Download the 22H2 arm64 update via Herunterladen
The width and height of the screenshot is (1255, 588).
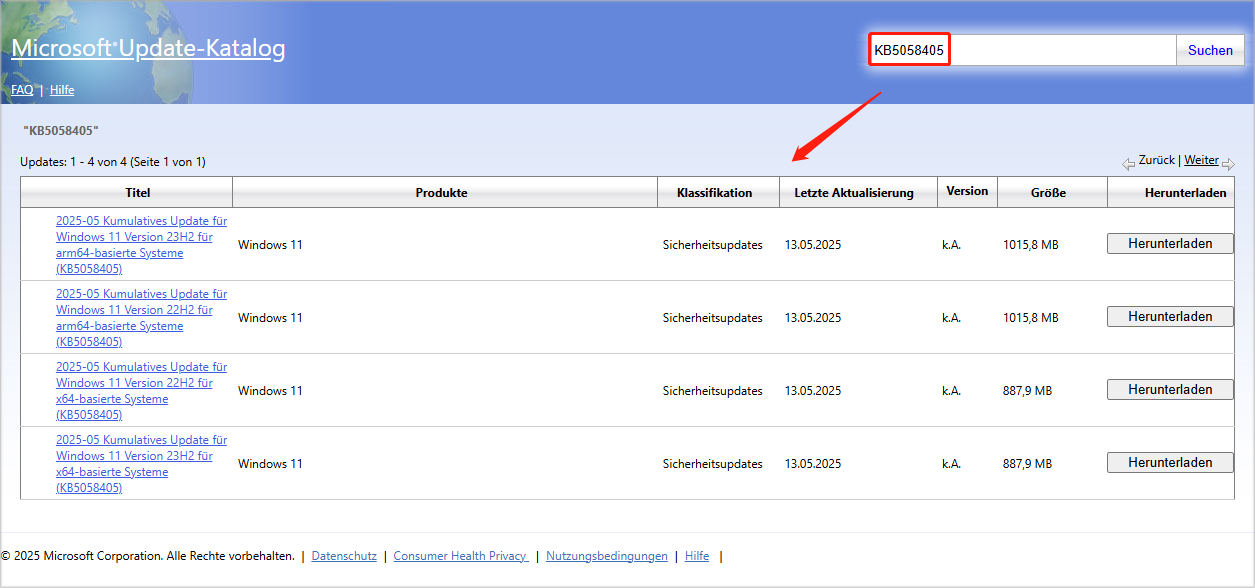click(x=1170, y=316)
